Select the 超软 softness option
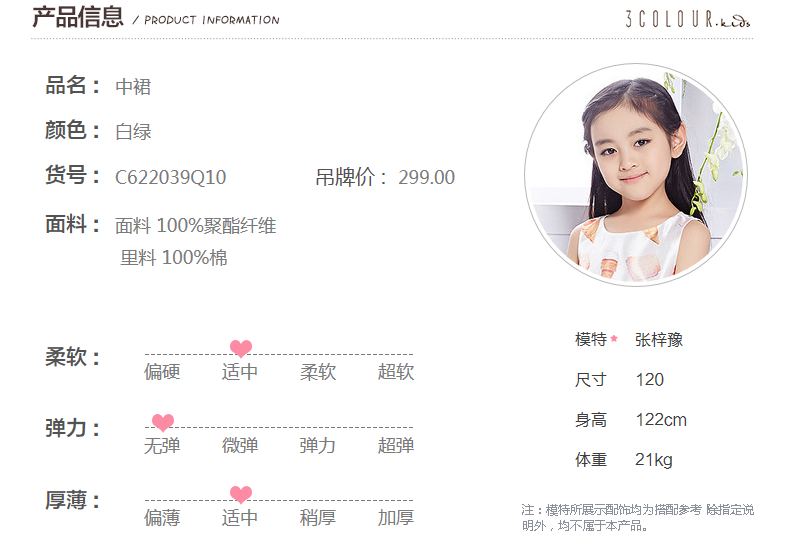Image resolution: width=790 pixels, height=539 pixels. pyautogui.click(x=396, y=372)
